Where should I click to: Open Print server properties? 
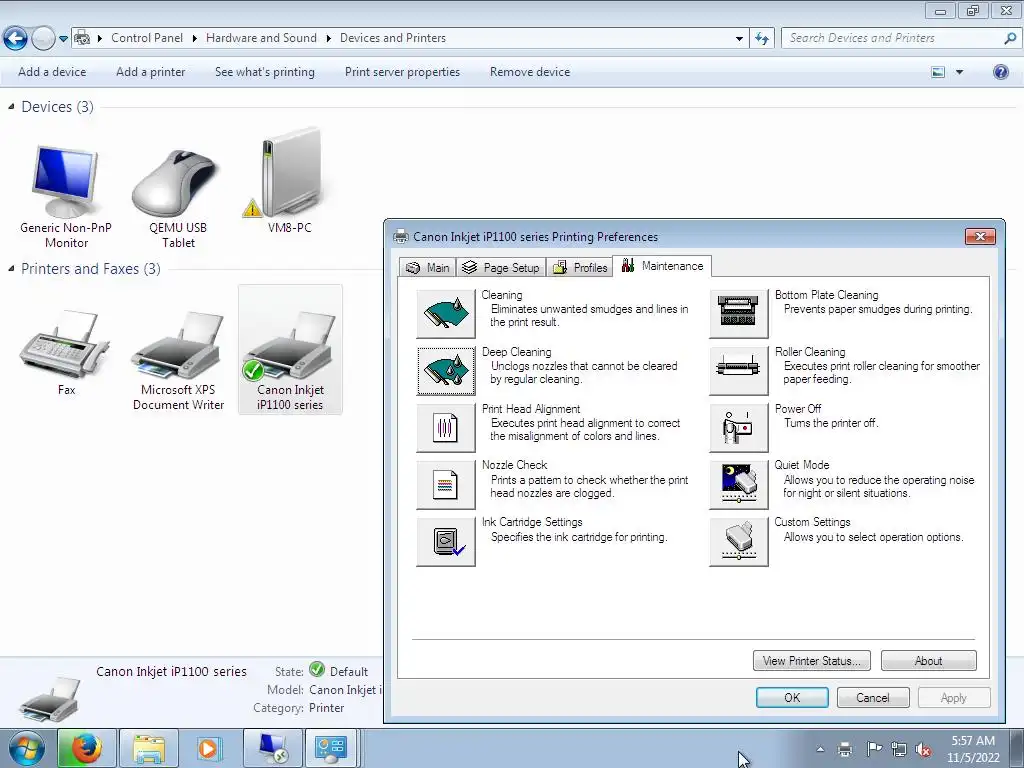point(402,72)
